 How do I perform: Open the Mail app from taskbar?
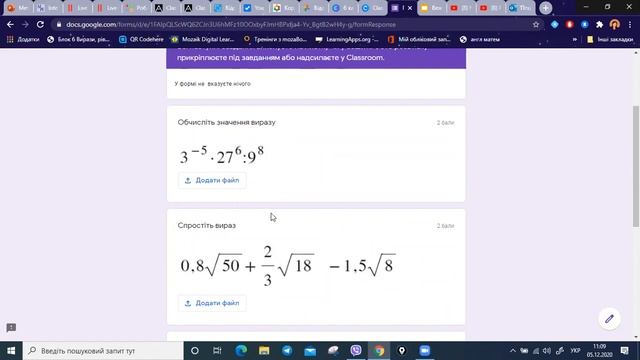coord(310,351)
